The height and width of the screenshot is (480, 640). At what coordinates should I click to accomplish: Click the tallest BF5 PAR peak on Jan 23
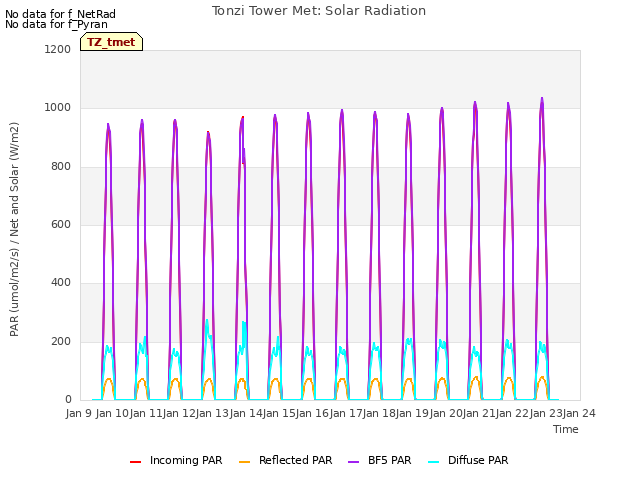pos(542,99)
